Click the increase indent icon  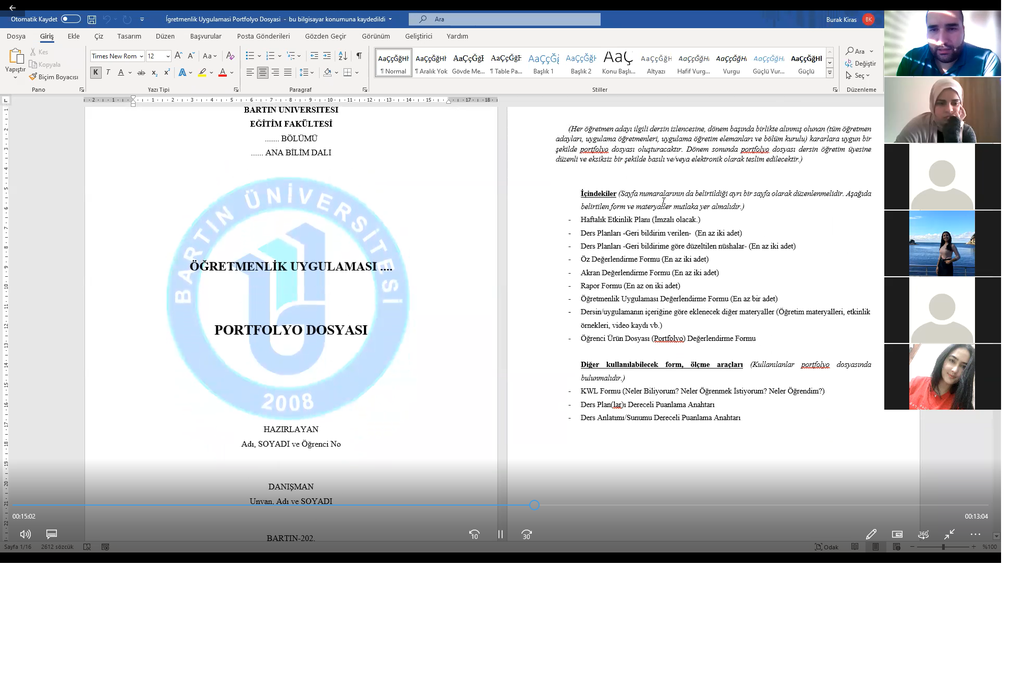pos(327,56)
